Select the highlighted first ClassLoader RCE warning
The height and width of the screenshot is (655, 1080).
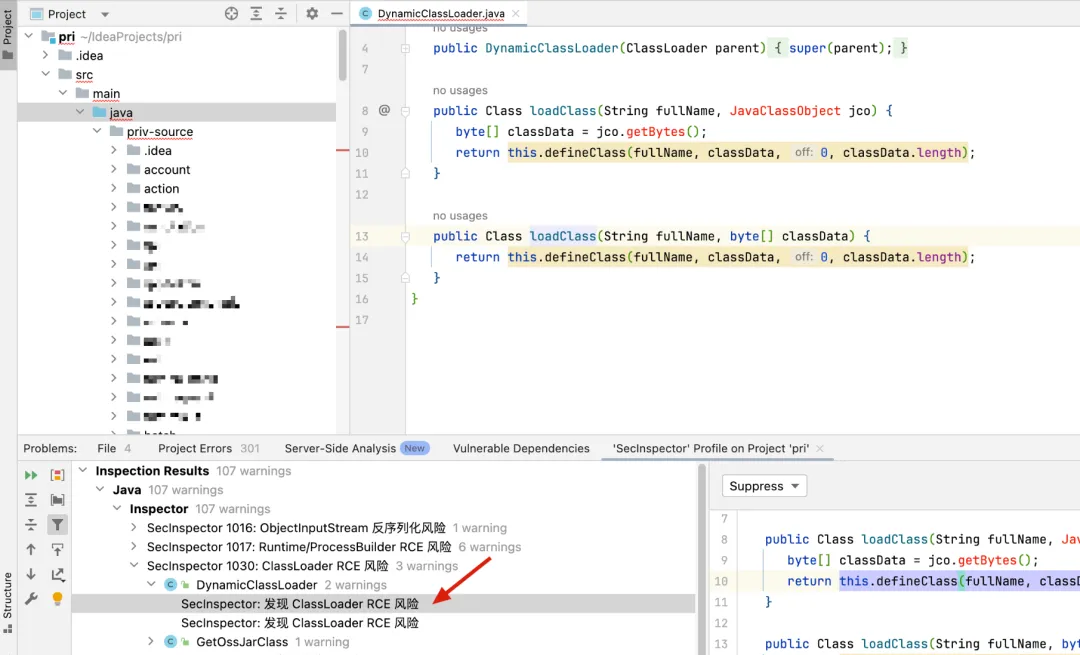coord(383,604)
